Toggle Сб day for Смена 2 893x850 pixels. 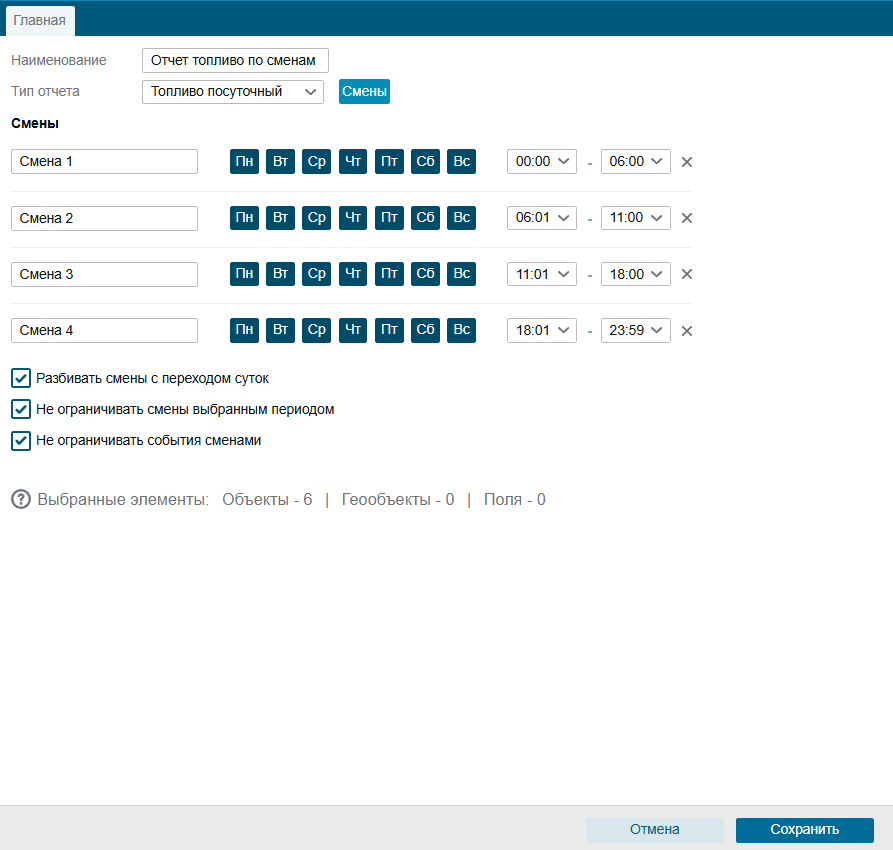tap(425, 218)
